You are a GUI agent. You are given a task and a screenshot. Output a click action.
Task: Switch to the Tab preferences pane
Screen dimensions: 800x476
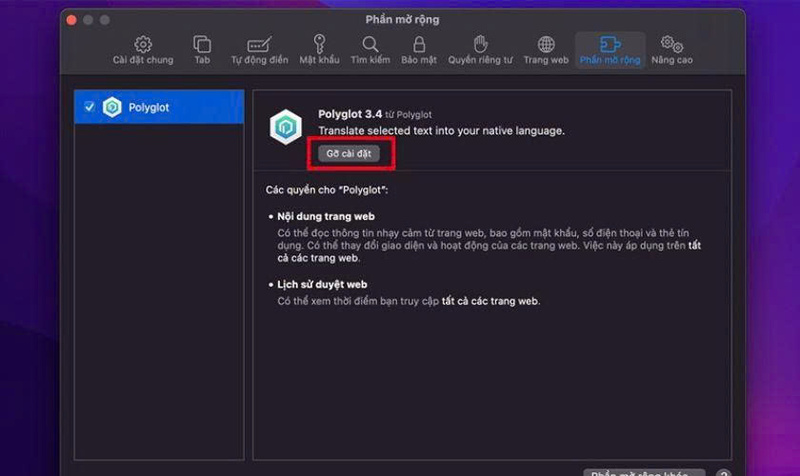click(x=202, y=50)
